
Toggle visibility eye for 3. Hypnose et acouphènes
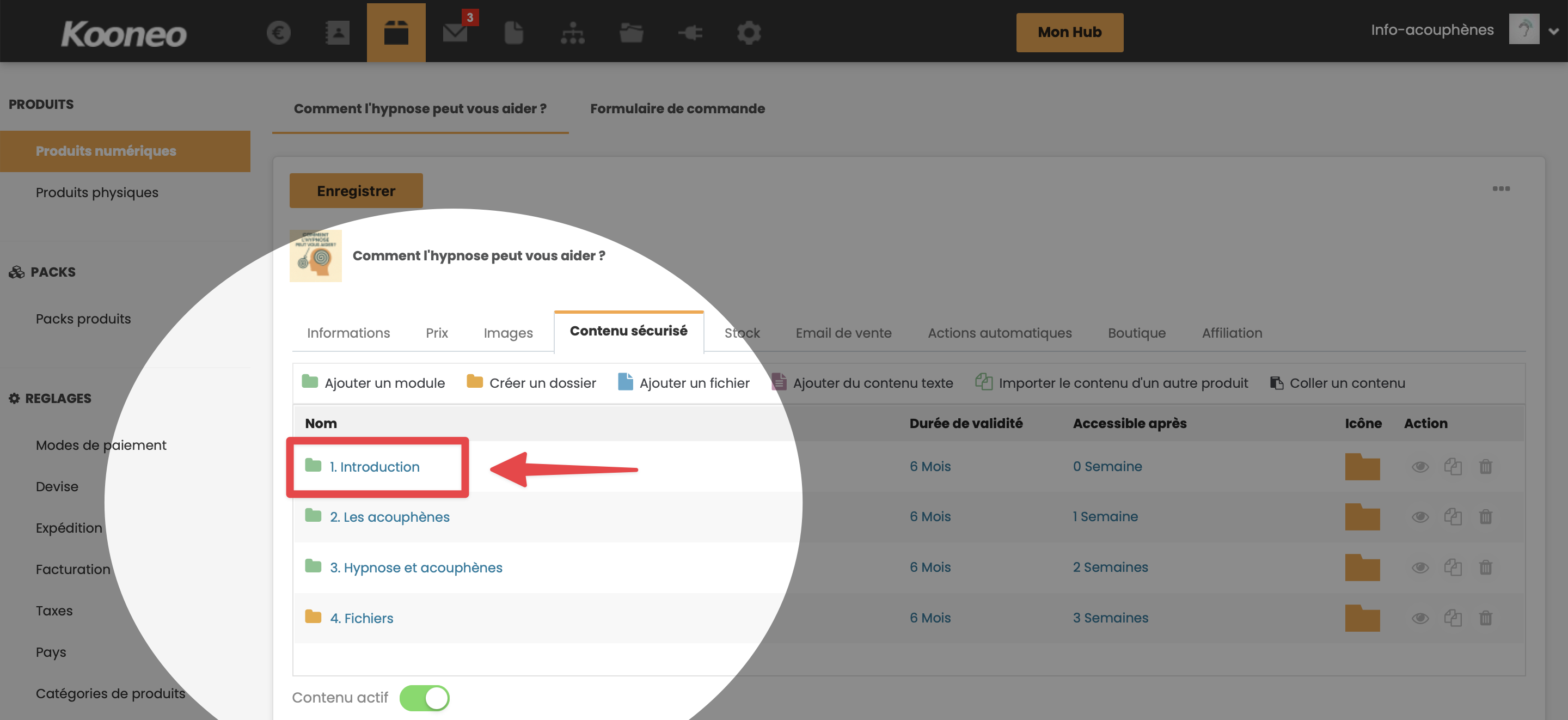[1419, 568]
